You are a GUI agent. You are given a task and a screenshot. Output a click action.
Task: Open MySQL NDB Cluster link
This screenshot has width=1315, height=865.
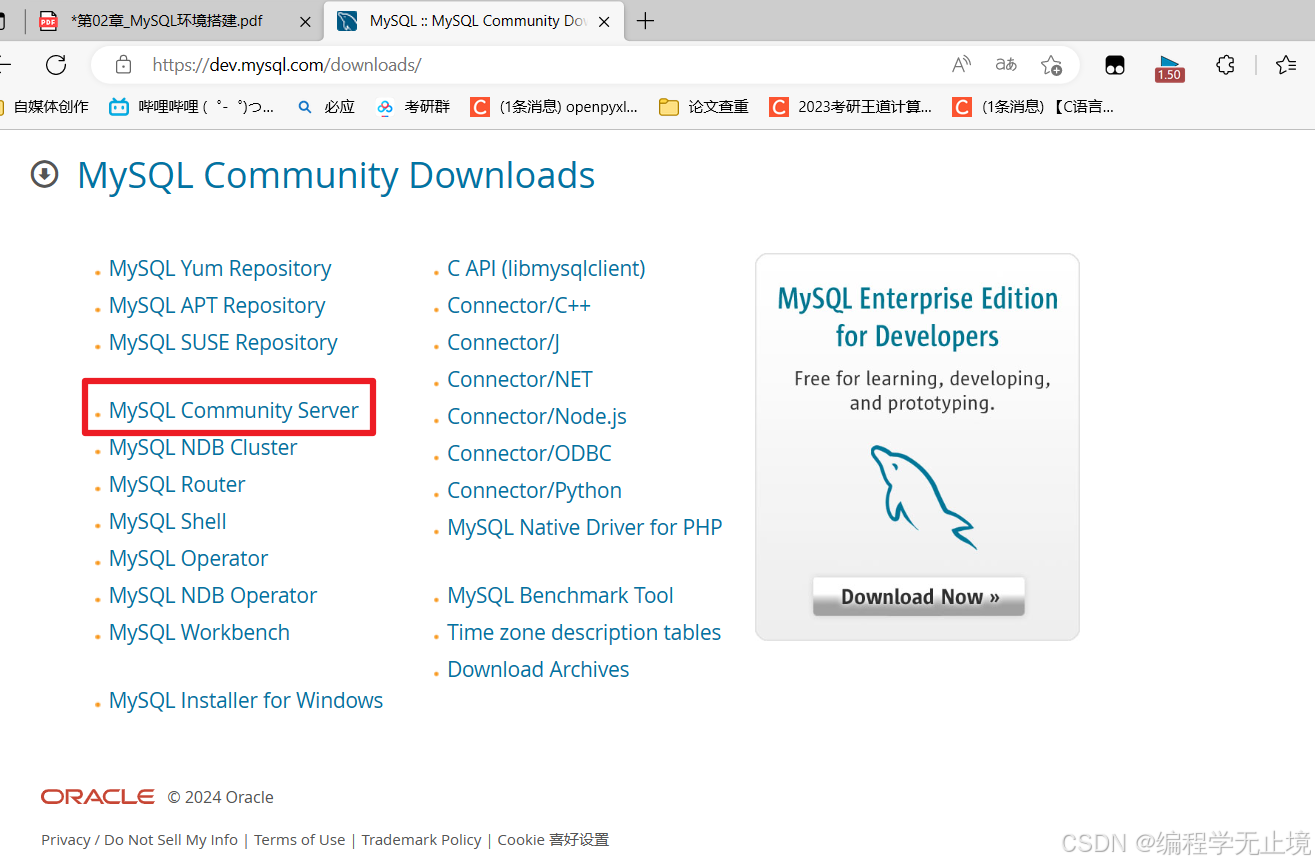203,448
